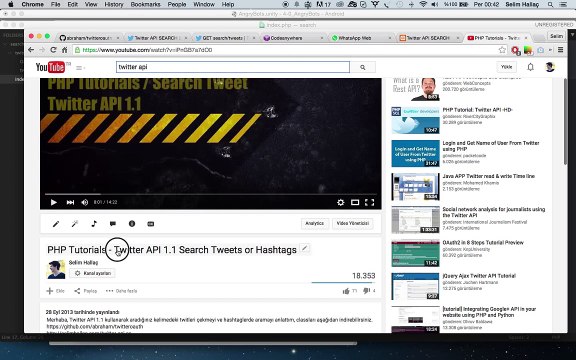
Task: Open YouTube notifications bell
Action: tap(530, 67)
